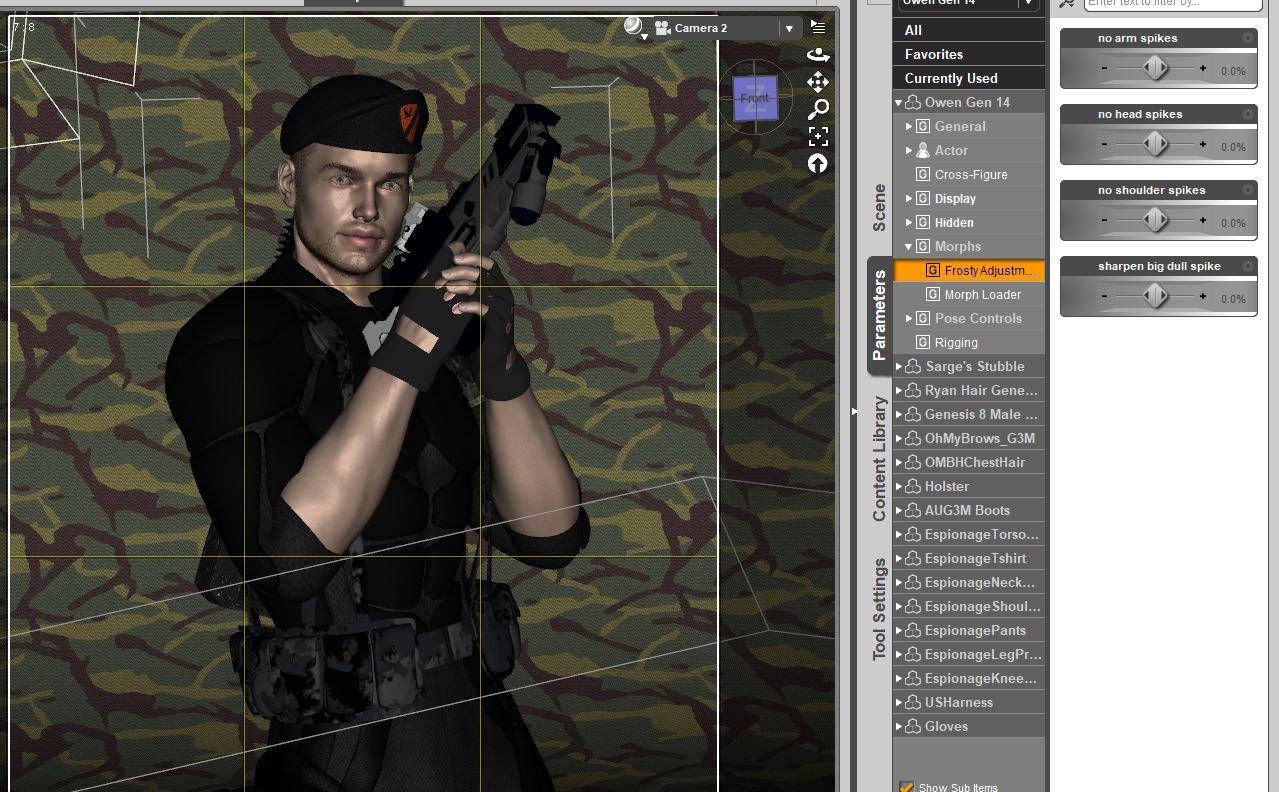
Task: Expand the Holster node
Action: click(x=899, y=486)
